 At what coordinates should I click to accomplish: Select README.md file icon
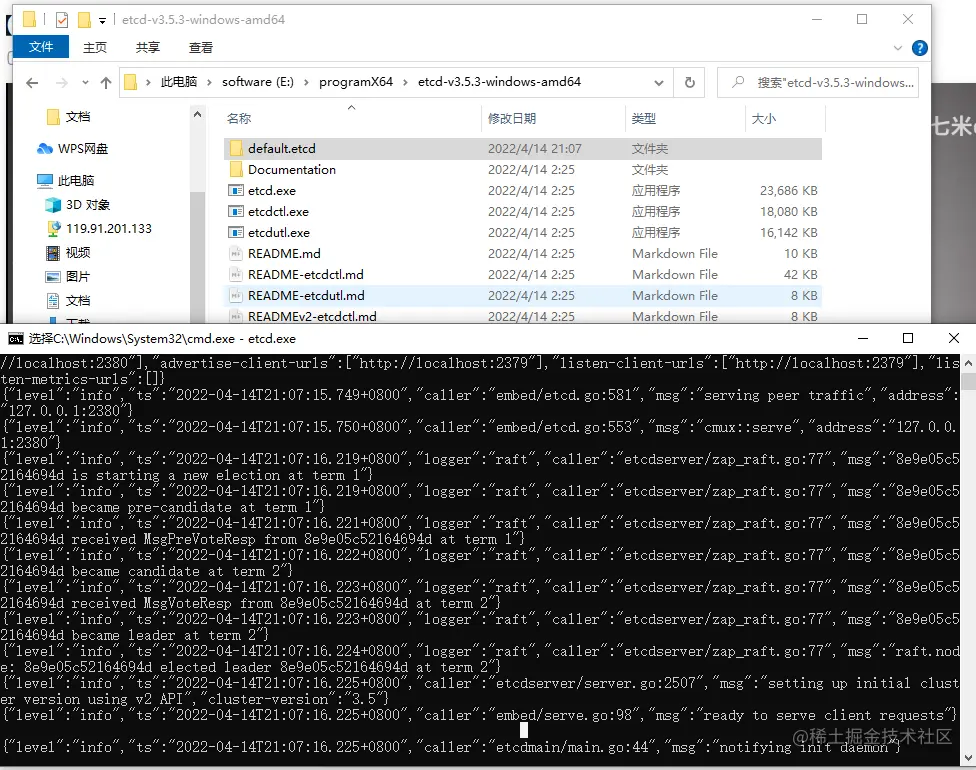pyautogui.click(x=236, y=253)
